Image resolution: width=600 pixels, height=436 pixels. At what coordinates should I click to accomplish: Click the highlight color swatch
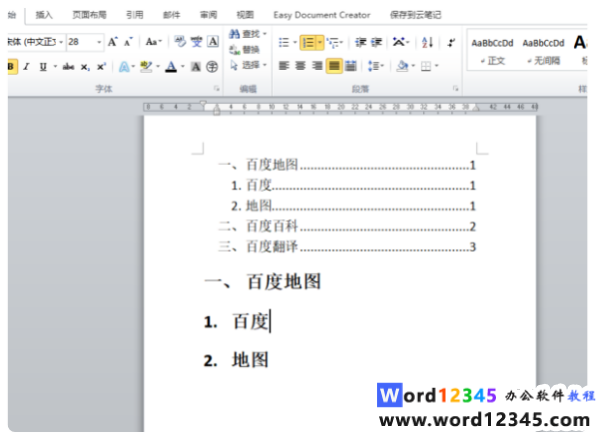(x=146, y=67)
